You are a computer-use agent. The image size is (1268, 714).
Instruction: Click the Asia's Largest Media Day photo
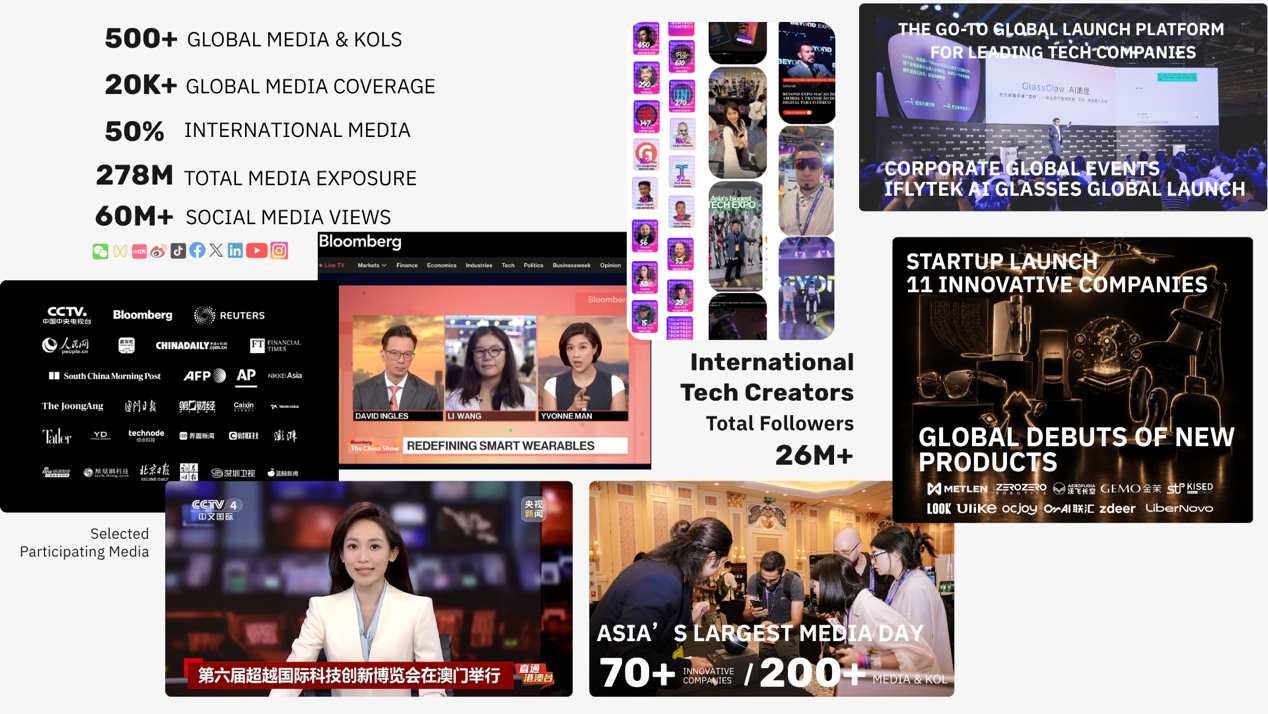771,588
